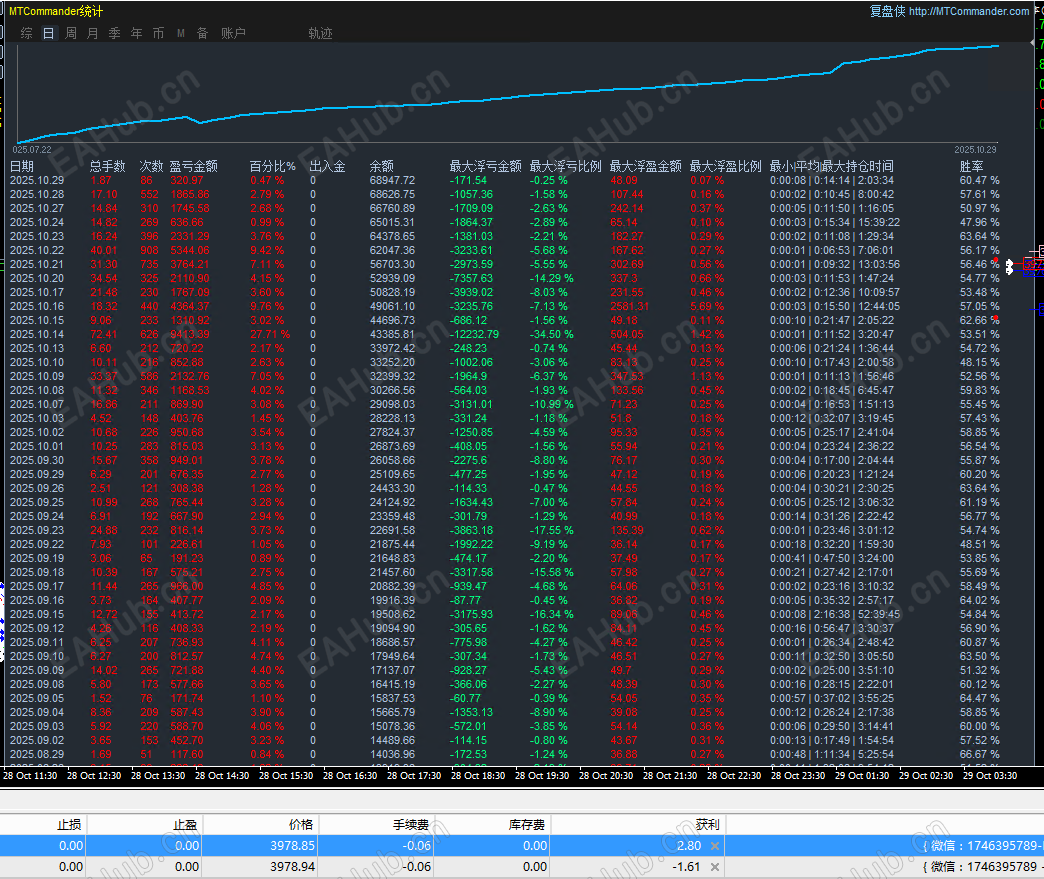This screenshot has width=1044, height=879.
Task: Select the 日 daily statistics tab
Action: pyautogui.click(x=49, y=33)
